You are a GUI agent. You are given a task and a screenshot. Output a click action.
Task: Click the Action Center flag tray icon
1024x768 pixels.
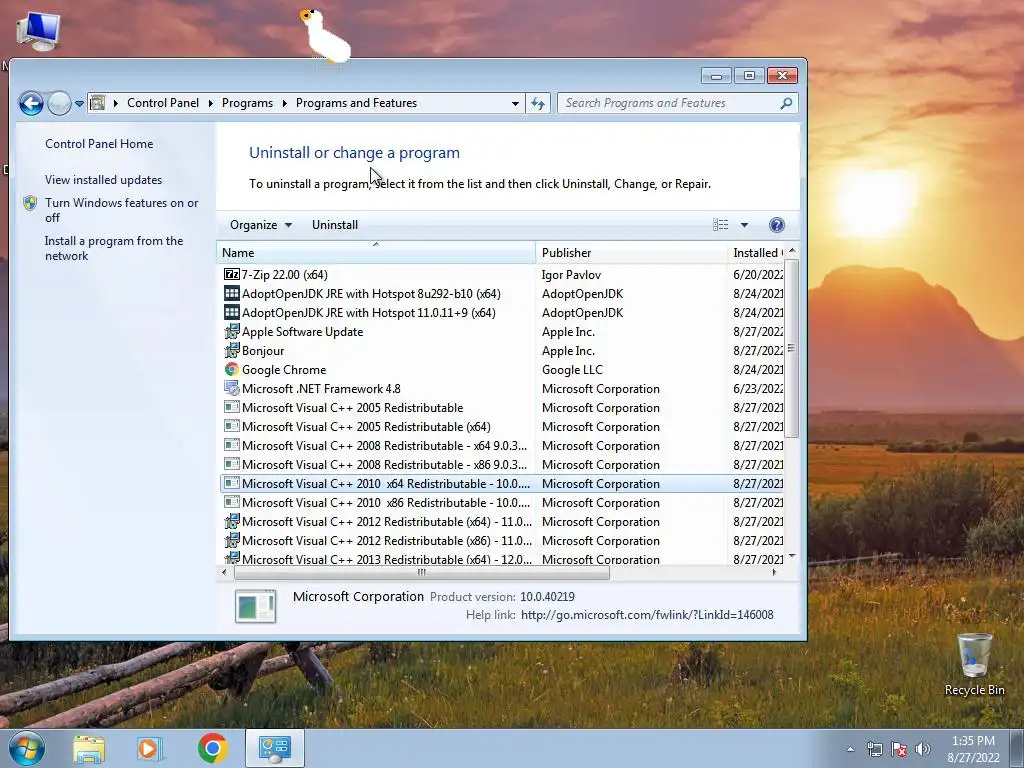[899, 749]
